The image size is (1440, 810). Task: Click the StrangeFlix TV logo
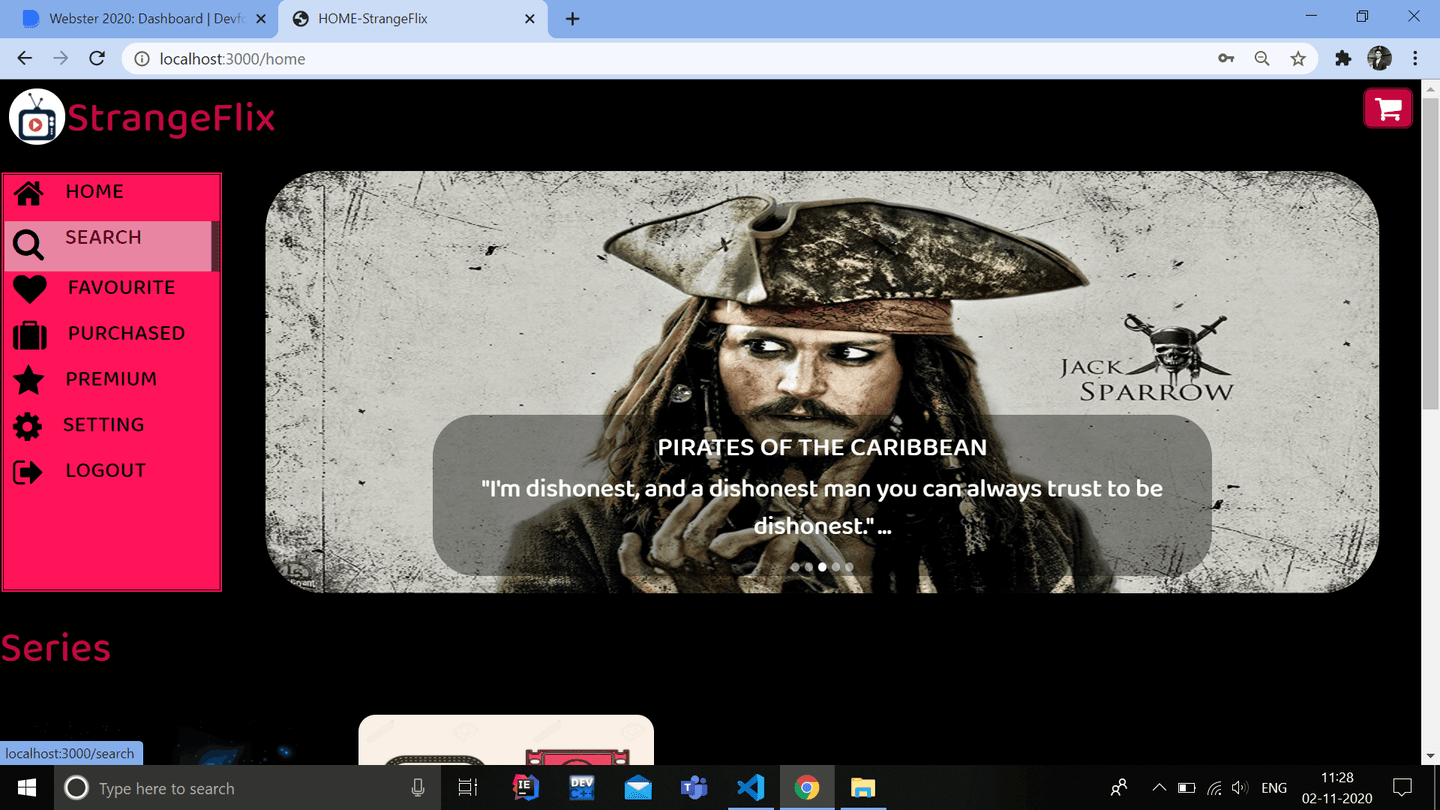click(x=37, y=117)
